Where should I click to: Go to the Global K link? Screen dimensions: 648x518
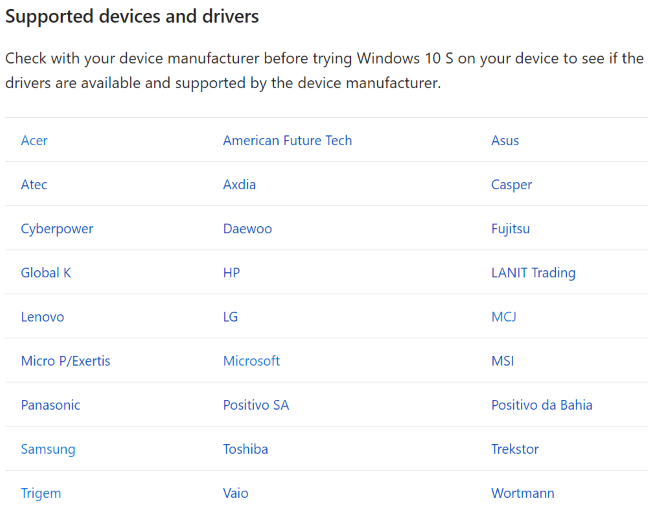(x=46, y=273)
